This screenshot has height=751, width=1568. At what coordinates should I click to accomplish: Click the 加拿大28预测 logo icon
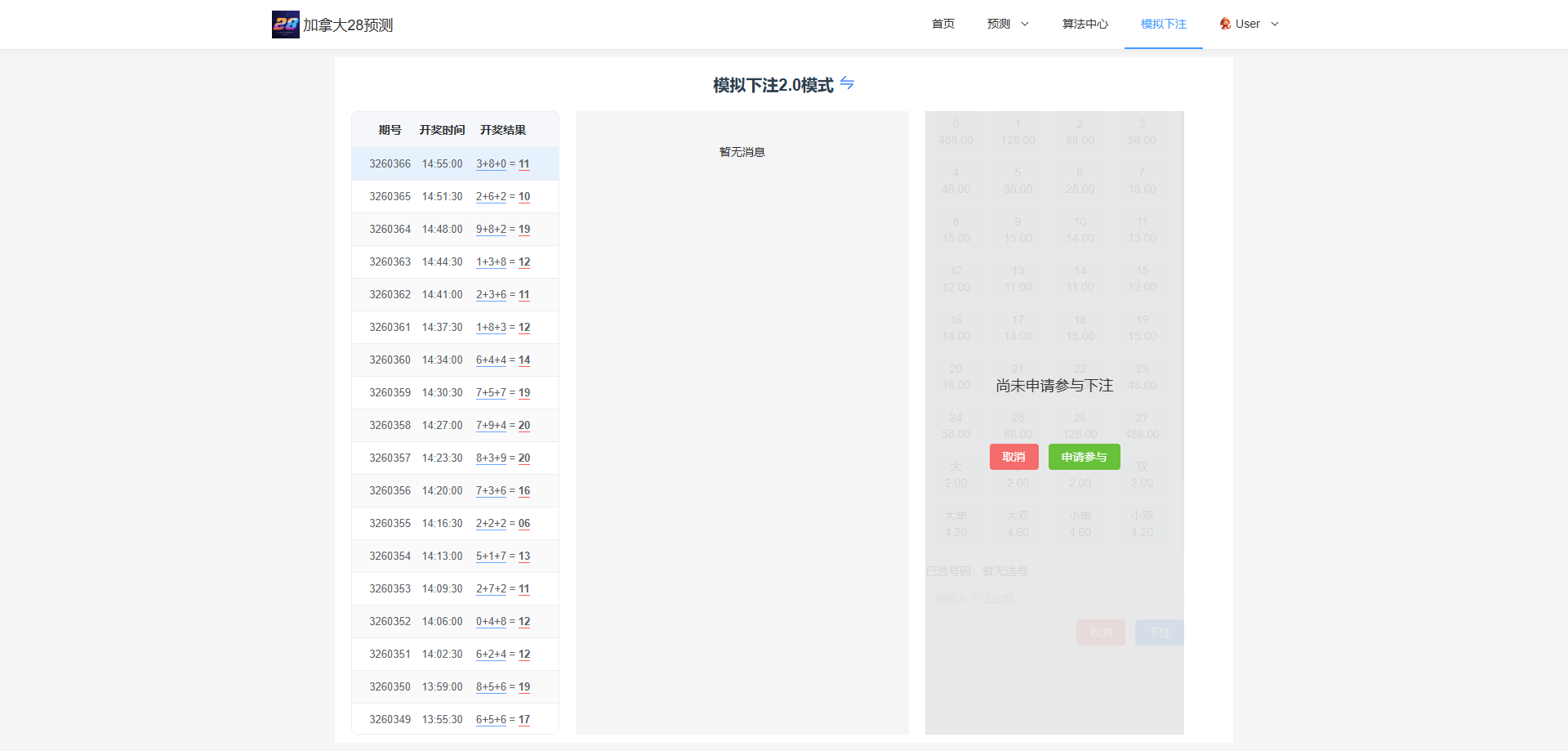[286, 25]
